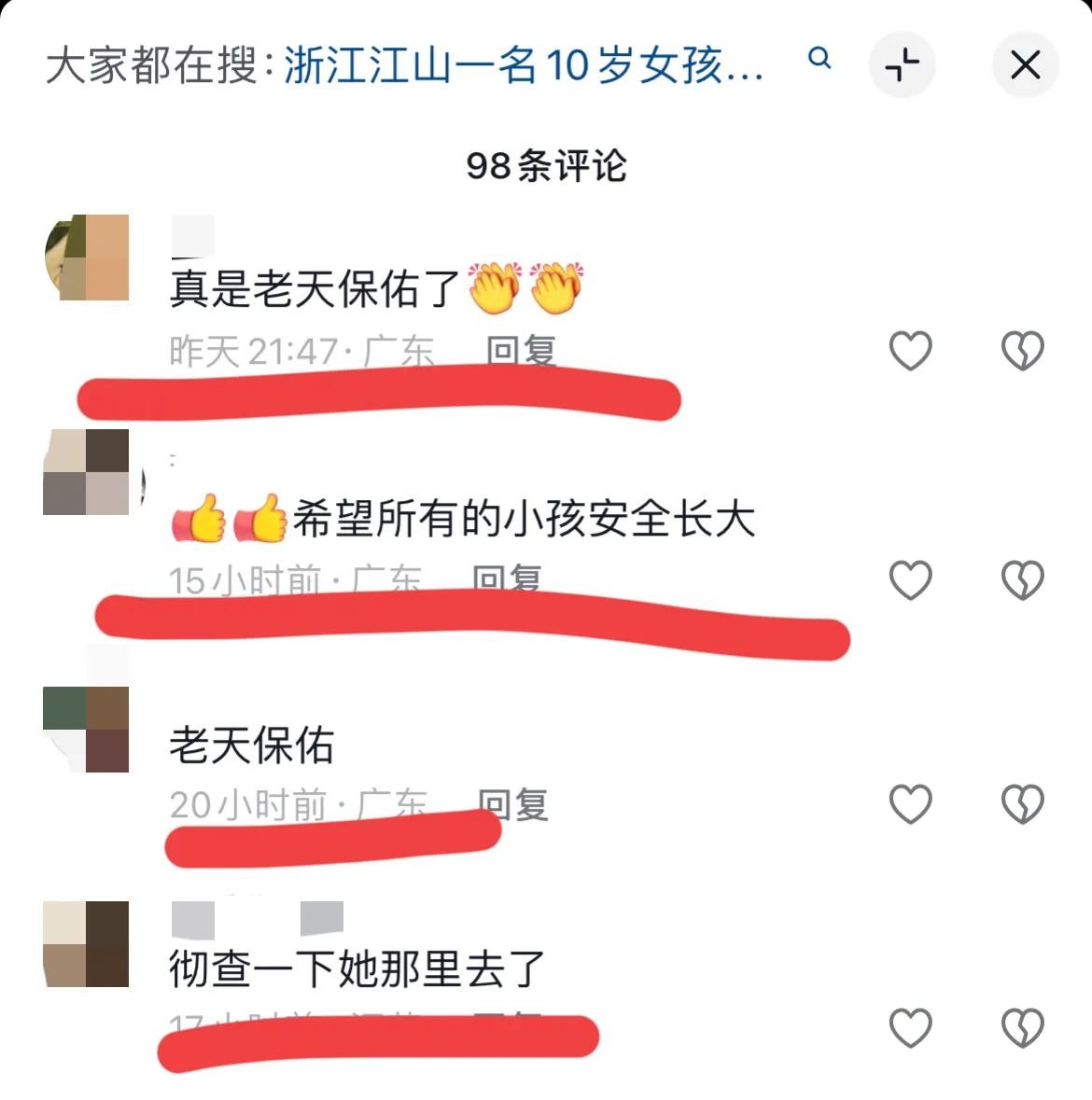Open the avatar beside "老天保佑" comment
Image resolution: width=1092 pixels, height=1100 pixels.
[86, 730]
